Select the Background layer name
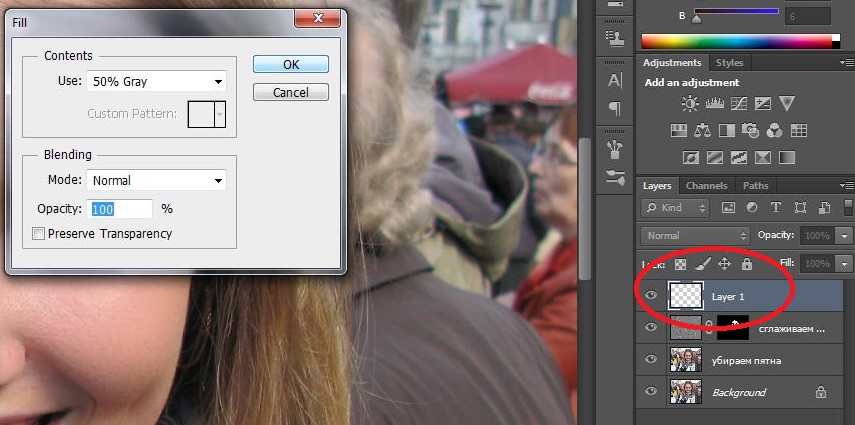This screenshot has height=425, width=855. click(739, 392)
